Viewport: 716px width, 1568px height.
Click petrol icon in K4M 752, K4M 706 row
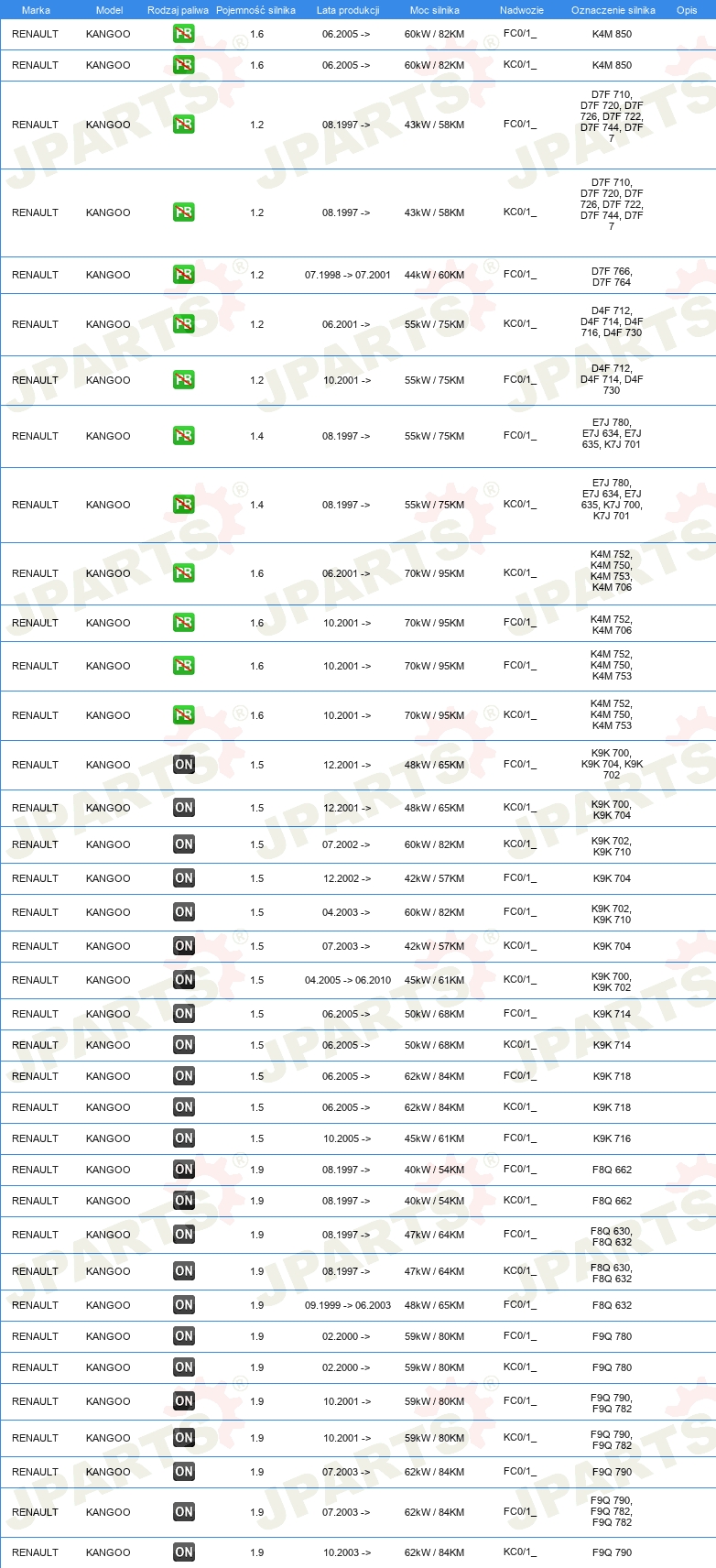(184, 623)
